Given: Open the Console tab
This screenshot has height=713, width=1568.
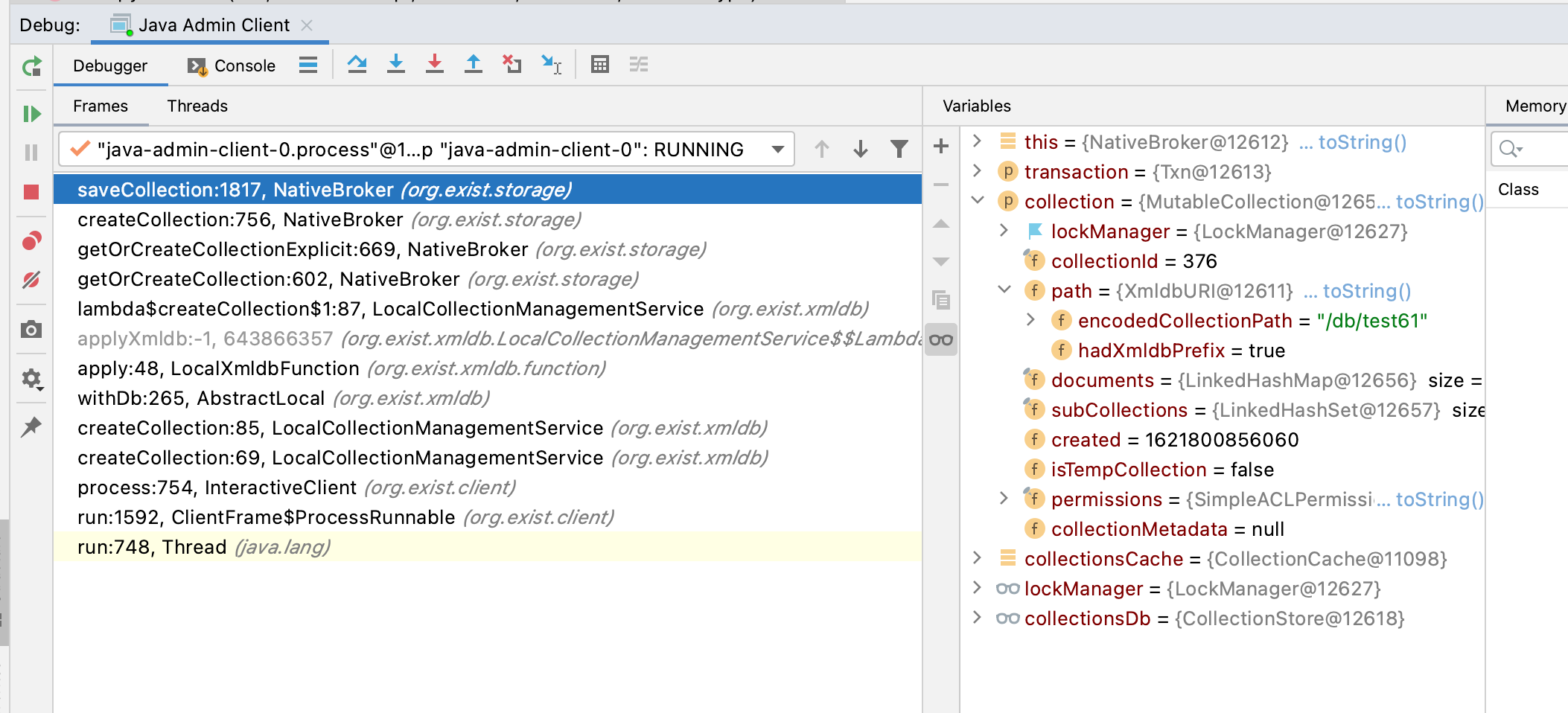Looking at the screenshot, I should 232,65.
